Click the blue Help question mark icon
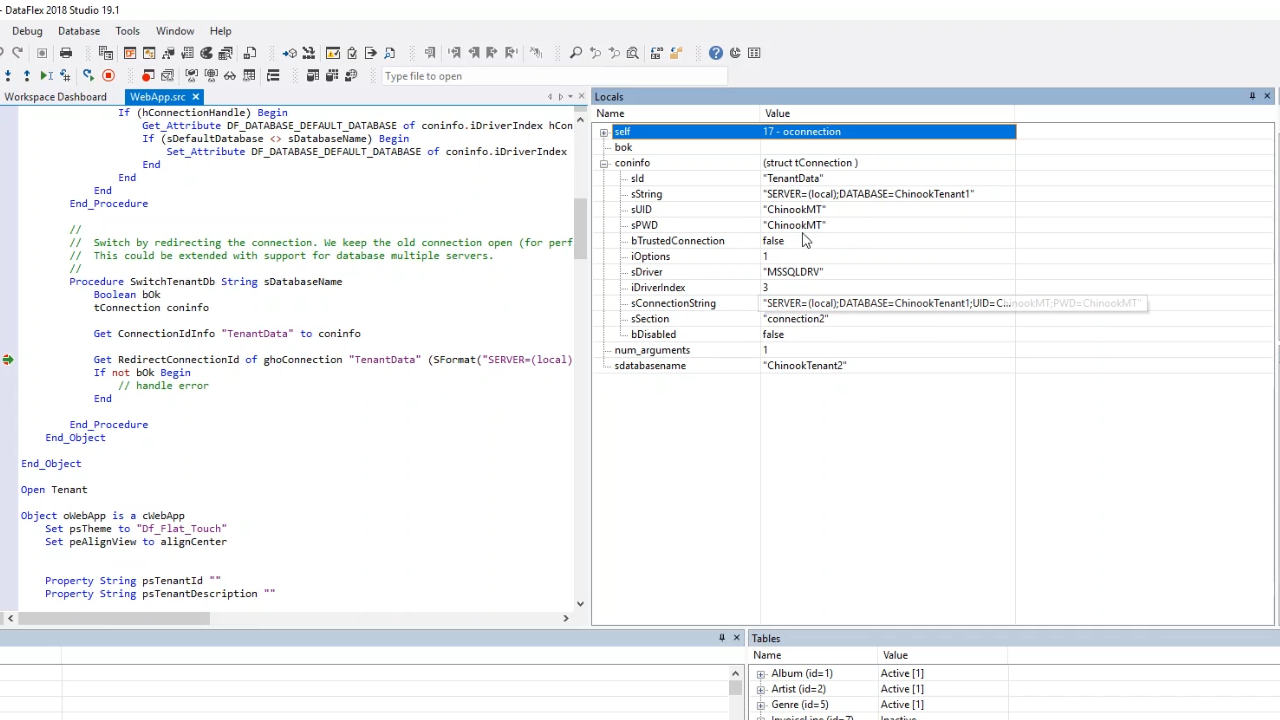Viewport: 1280px width, 720px height. [716, 53]
